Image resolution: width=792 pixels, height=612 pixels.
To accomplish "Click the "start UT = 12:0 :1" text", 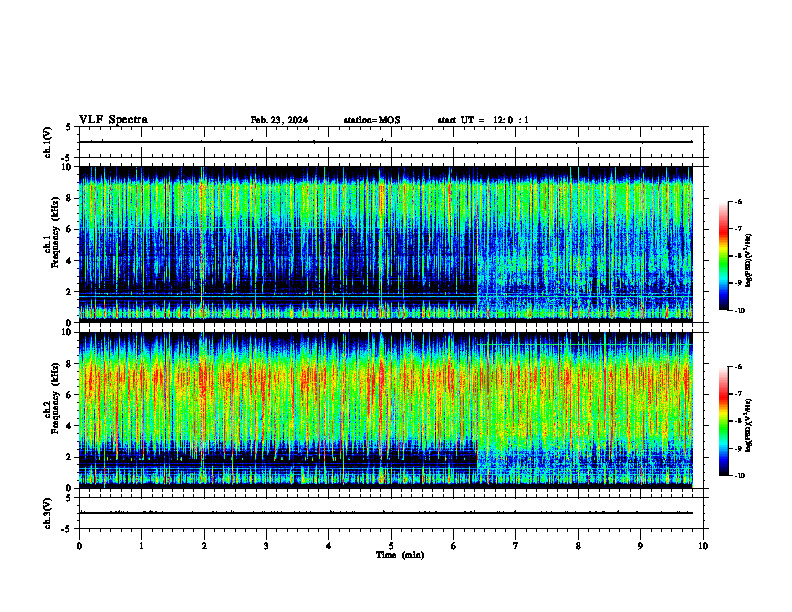I will [x=483, y=120].
